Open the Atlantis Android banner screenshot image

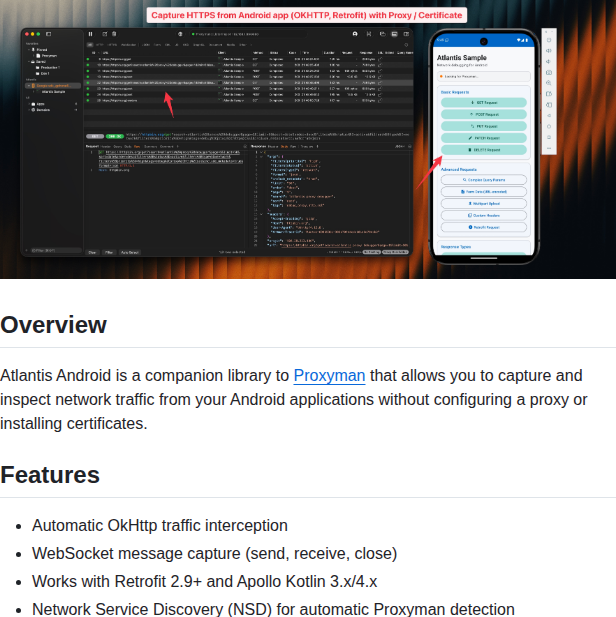tap(308, 139)
